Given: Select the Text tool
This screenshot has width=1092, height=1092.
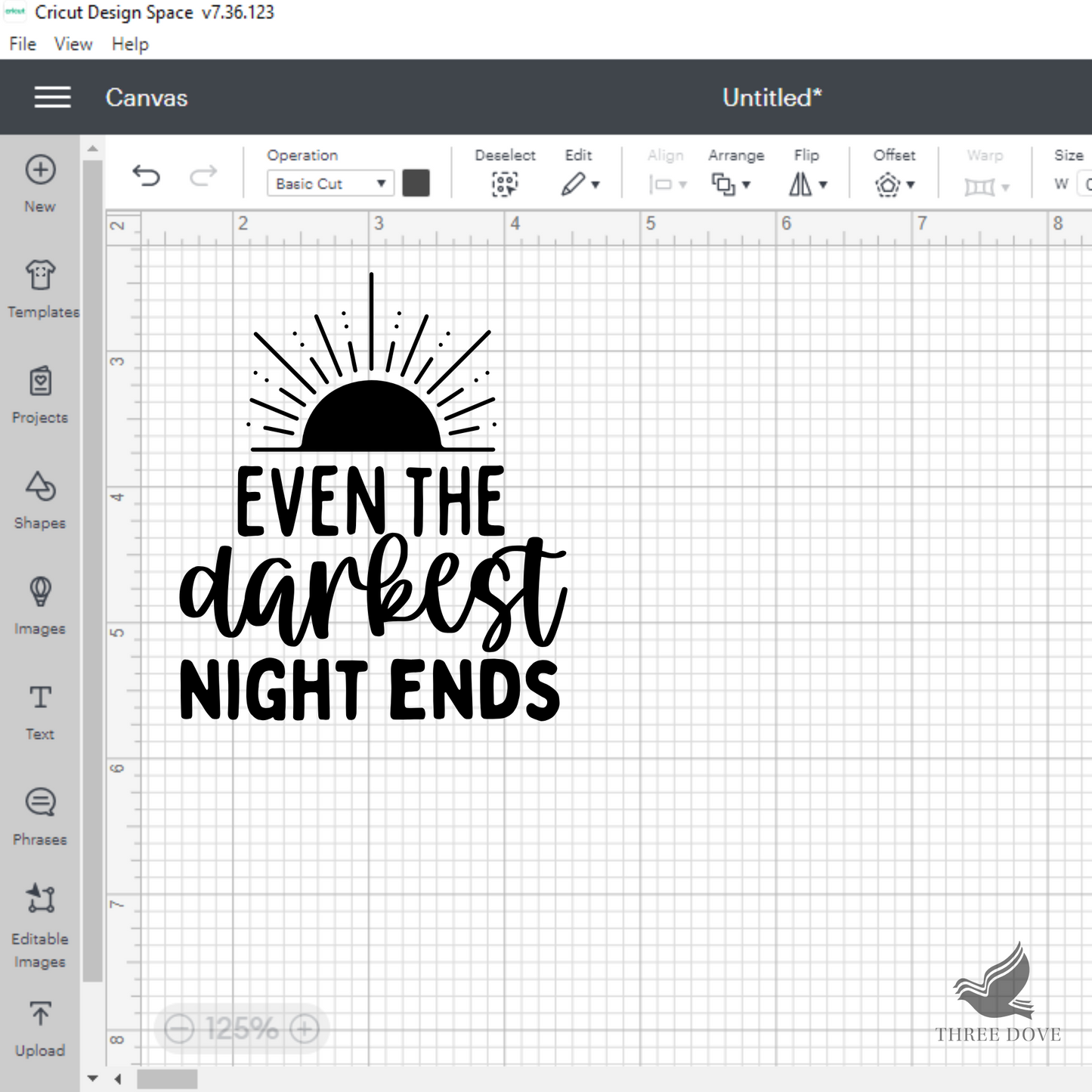Looking at the screenshot, I should point(40,711).
